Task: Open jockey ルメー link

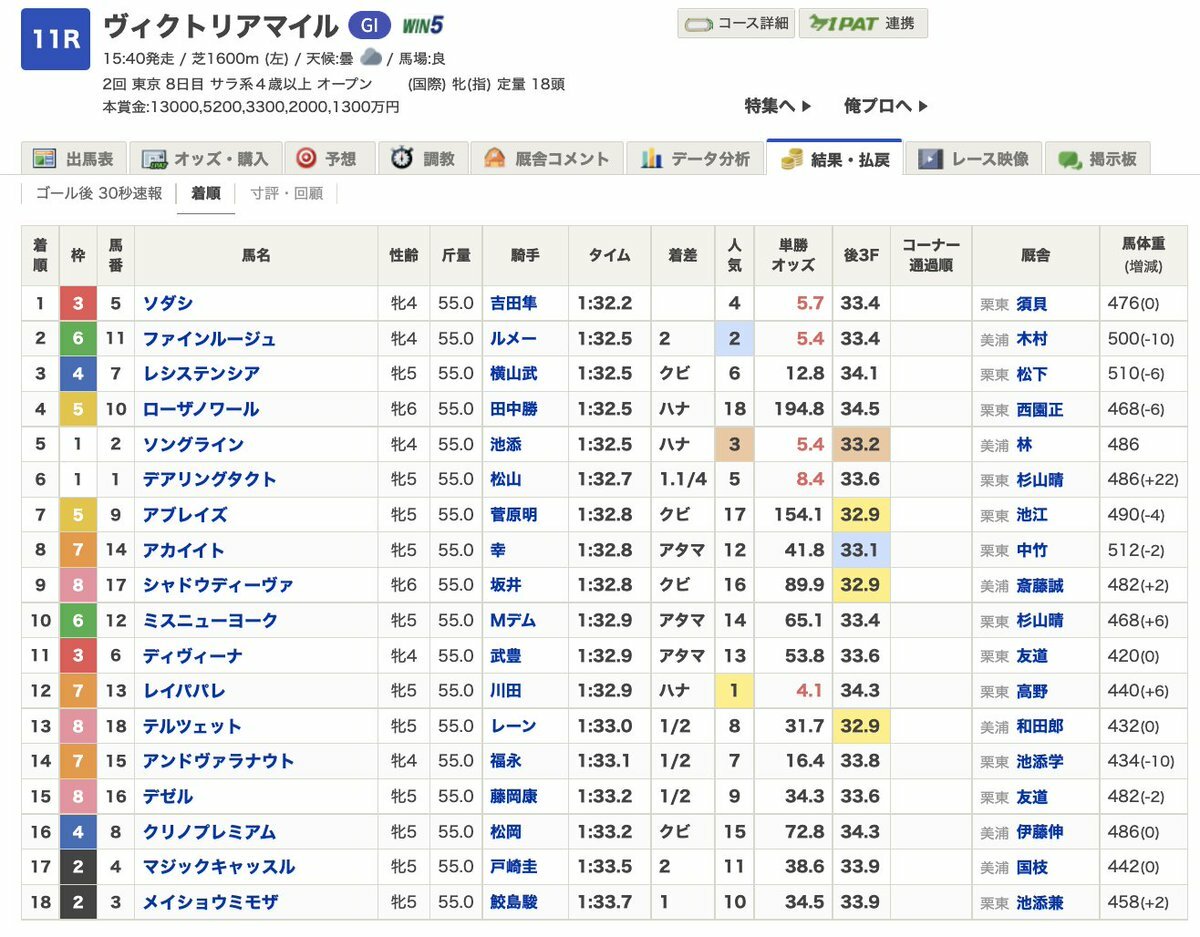Action: pyautogui.click(x=514, y=339)
